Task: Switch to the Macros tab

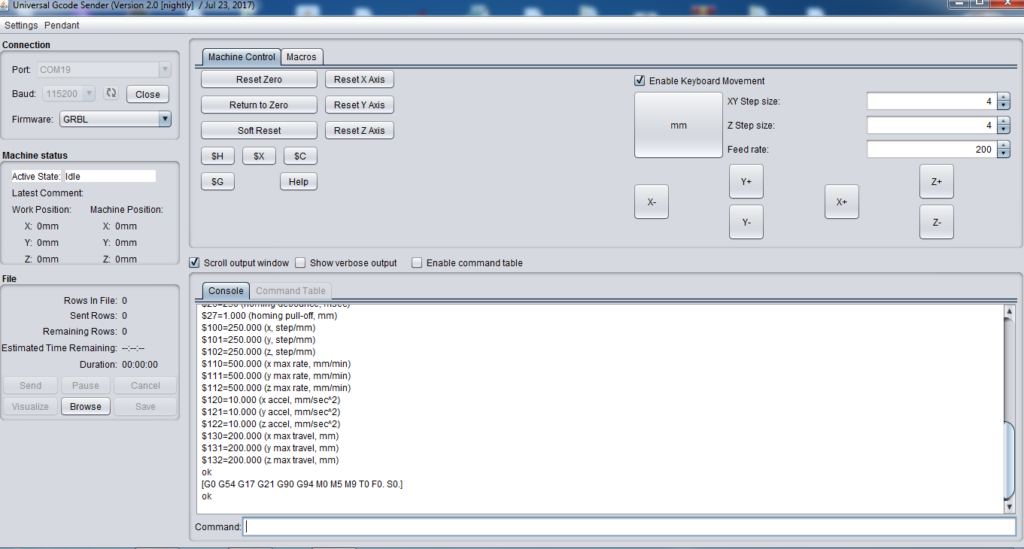Action: click(301, 57)
